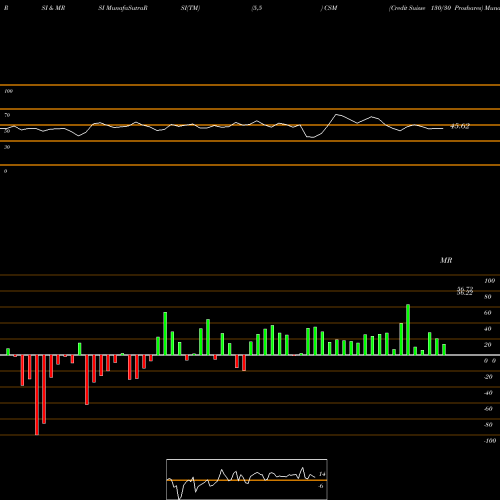This screenshot has width=500, height=500.
Task: Click the MR axis label -60
Action: click(488, 409)
